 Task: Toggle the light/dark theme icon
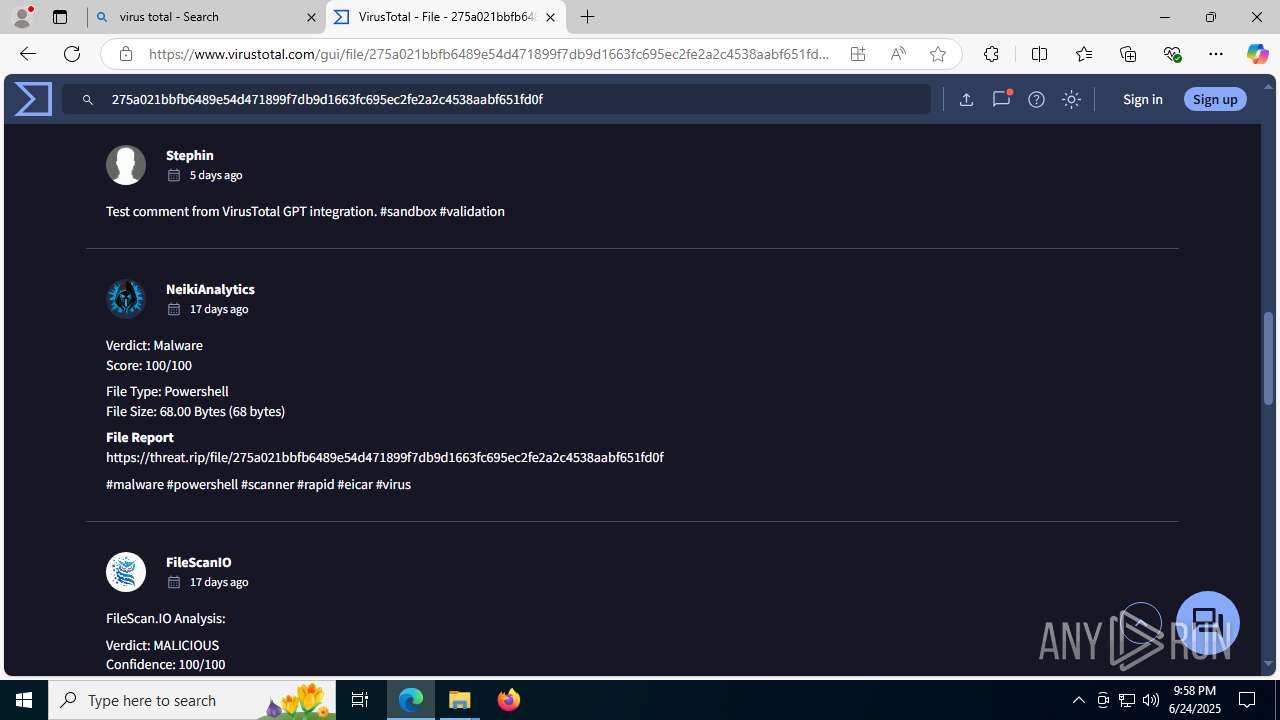click(x=1071, y=99)
